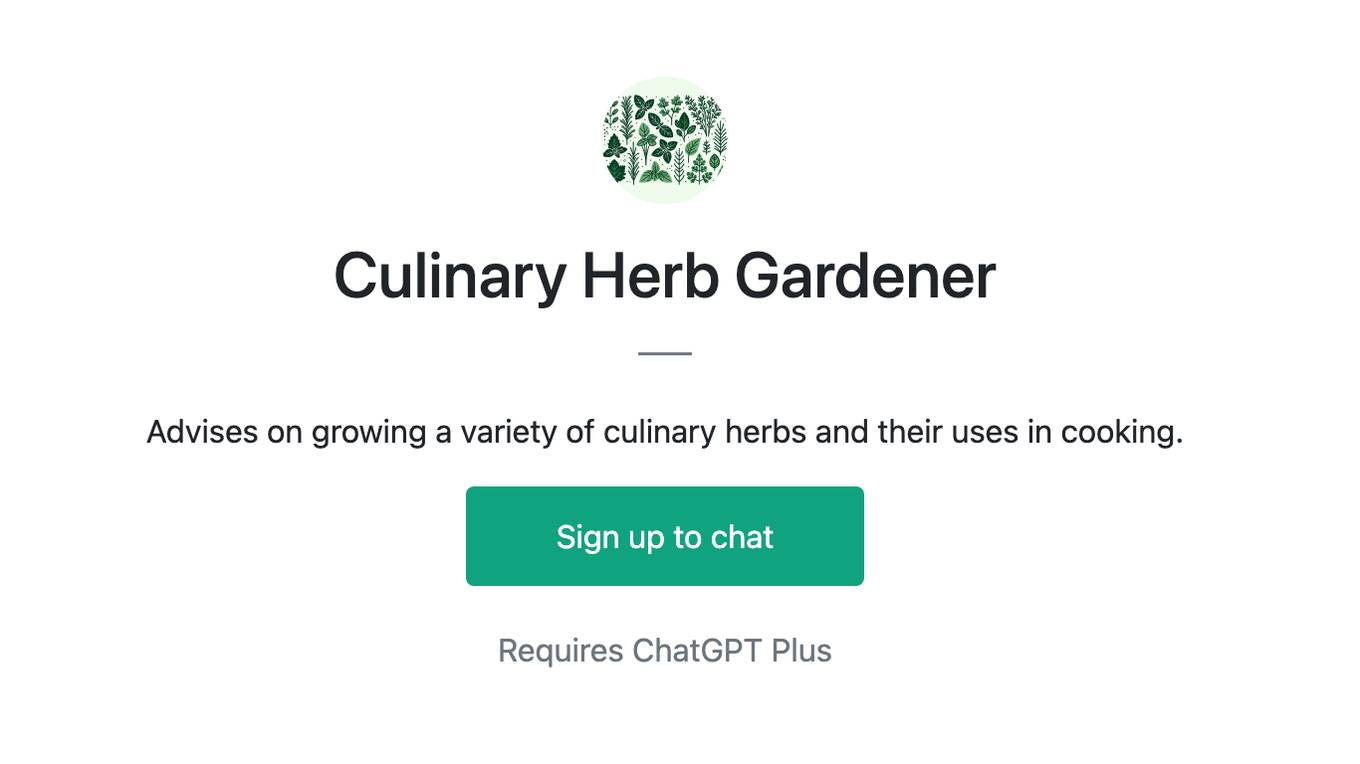Click the word 'chat' on the green button

(742, 537)
